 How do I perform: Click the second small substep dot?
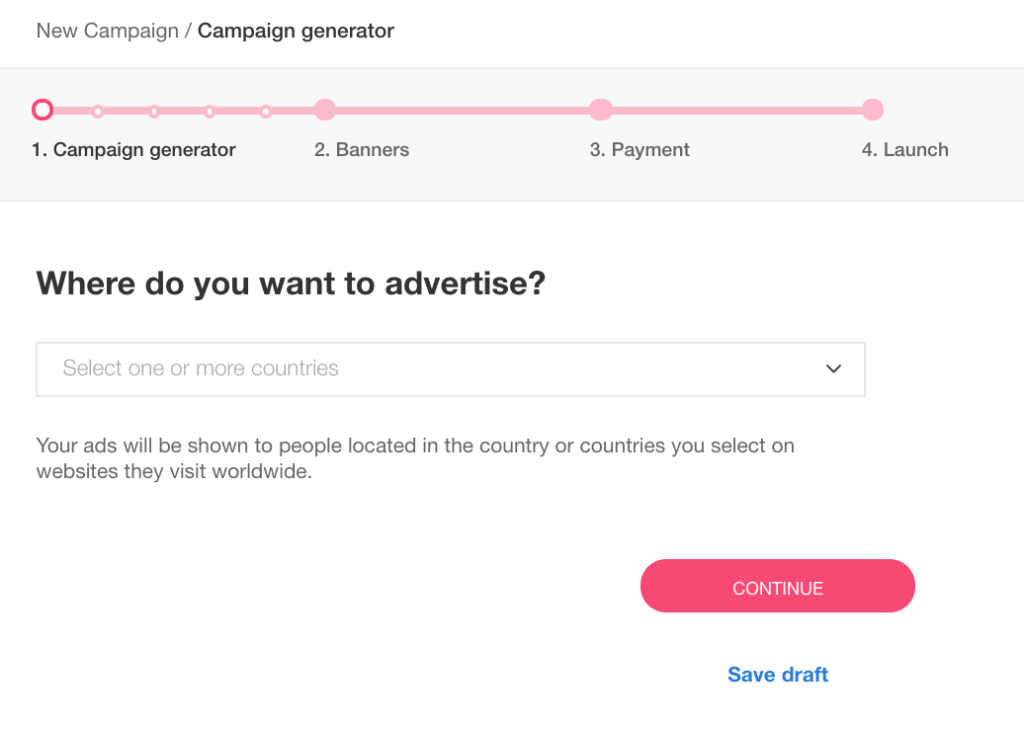pos(153,109)
